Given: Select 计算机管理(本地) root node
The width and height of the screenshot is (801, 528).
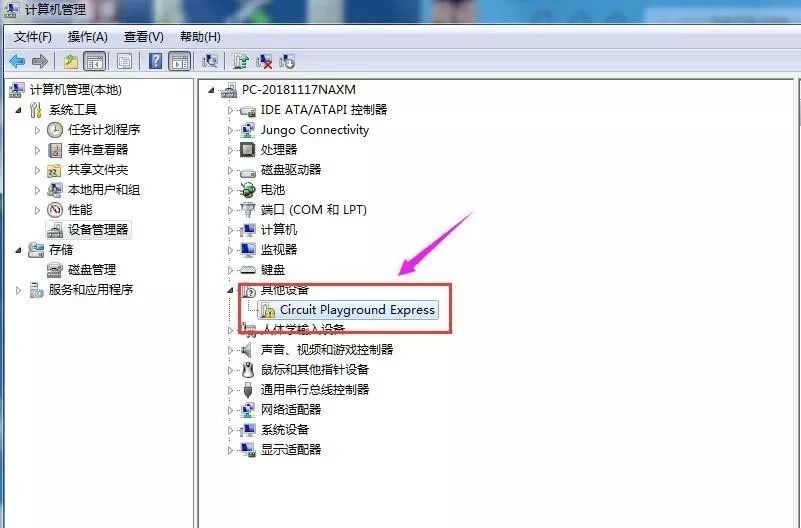Looking at the screenshot, I should pyautogui.click(x=76, y=90).
